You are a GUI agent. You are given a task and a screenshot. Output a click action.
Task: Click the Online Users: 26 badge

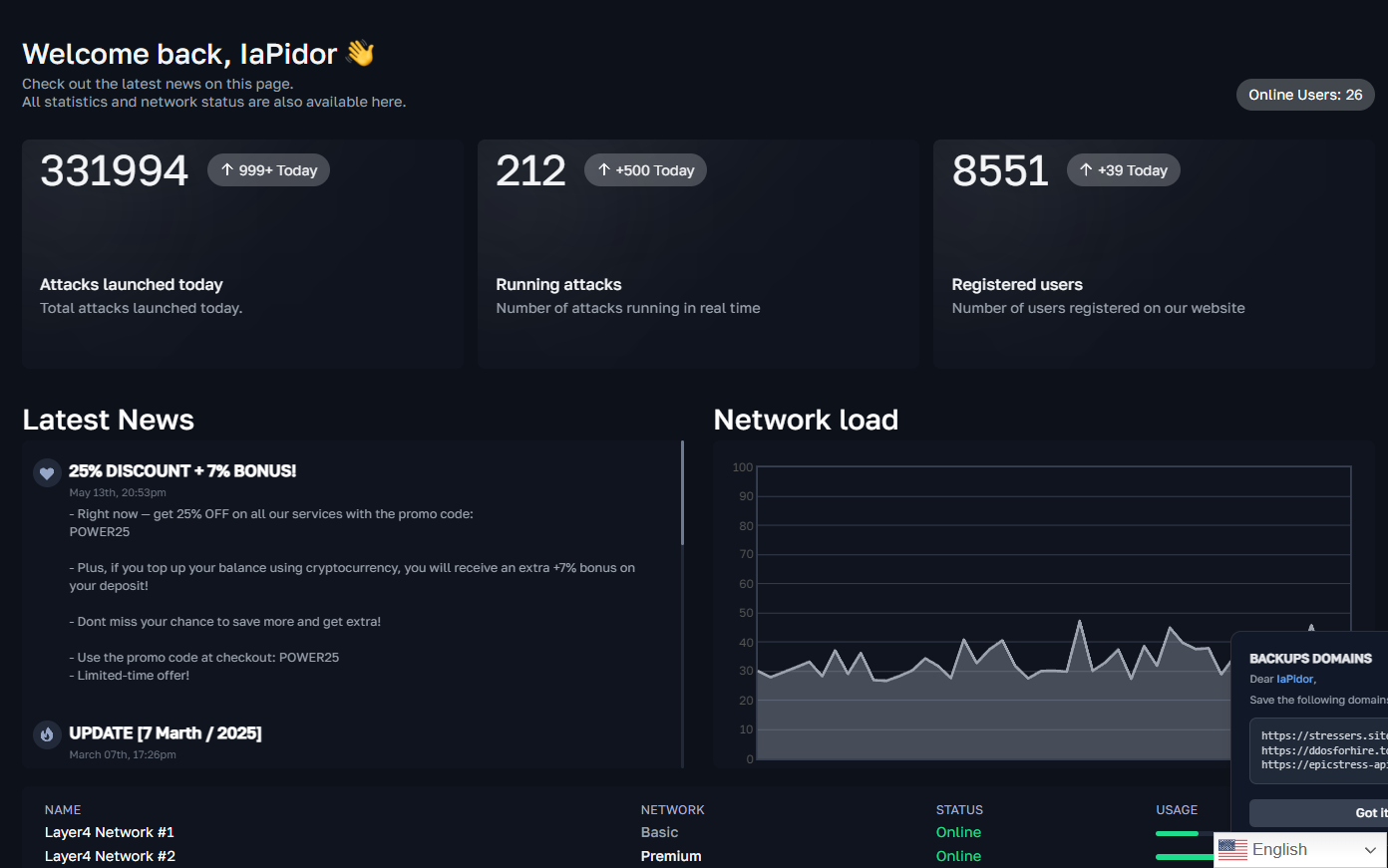[x=1304, y=94]
